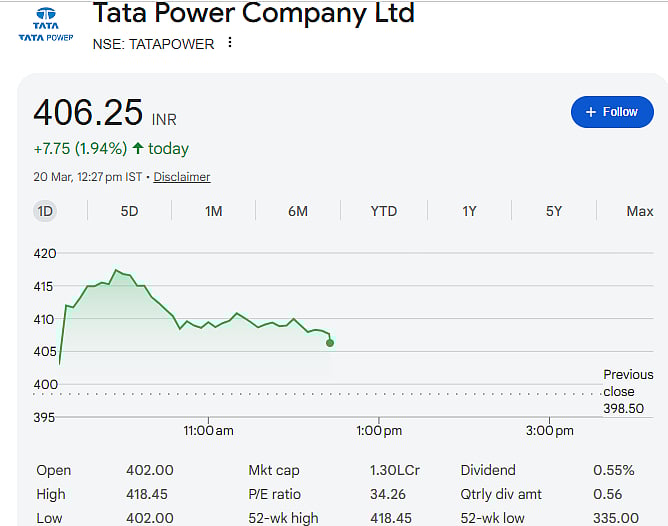This screenshot has height=526, width=668.
Task: Click the green current price dot on chart
Action: tap(330, 343)
